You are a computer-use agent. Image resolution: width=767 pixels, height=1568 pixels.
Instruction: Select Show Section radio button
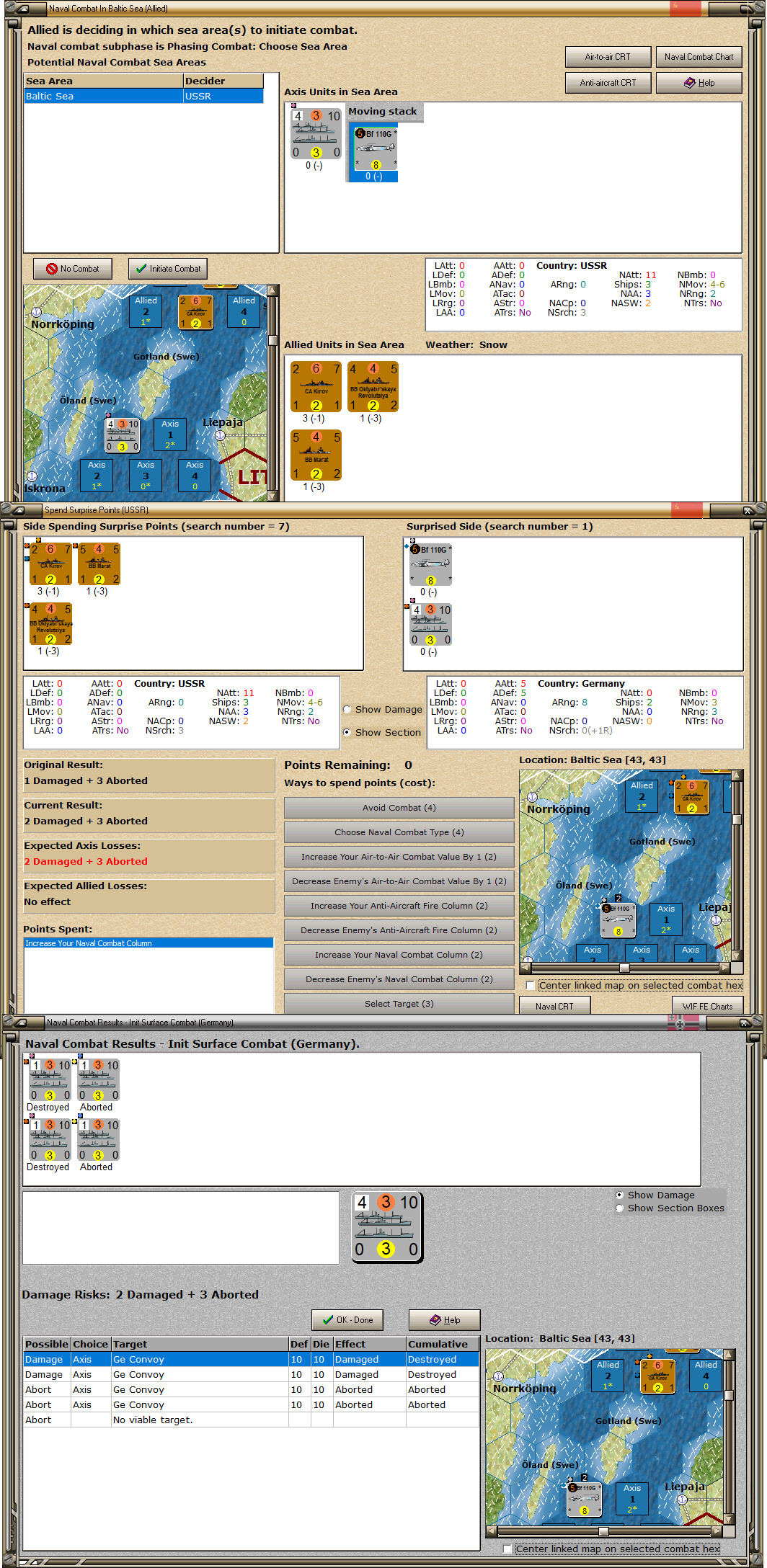pyautogui.click(x=347, y=732)
